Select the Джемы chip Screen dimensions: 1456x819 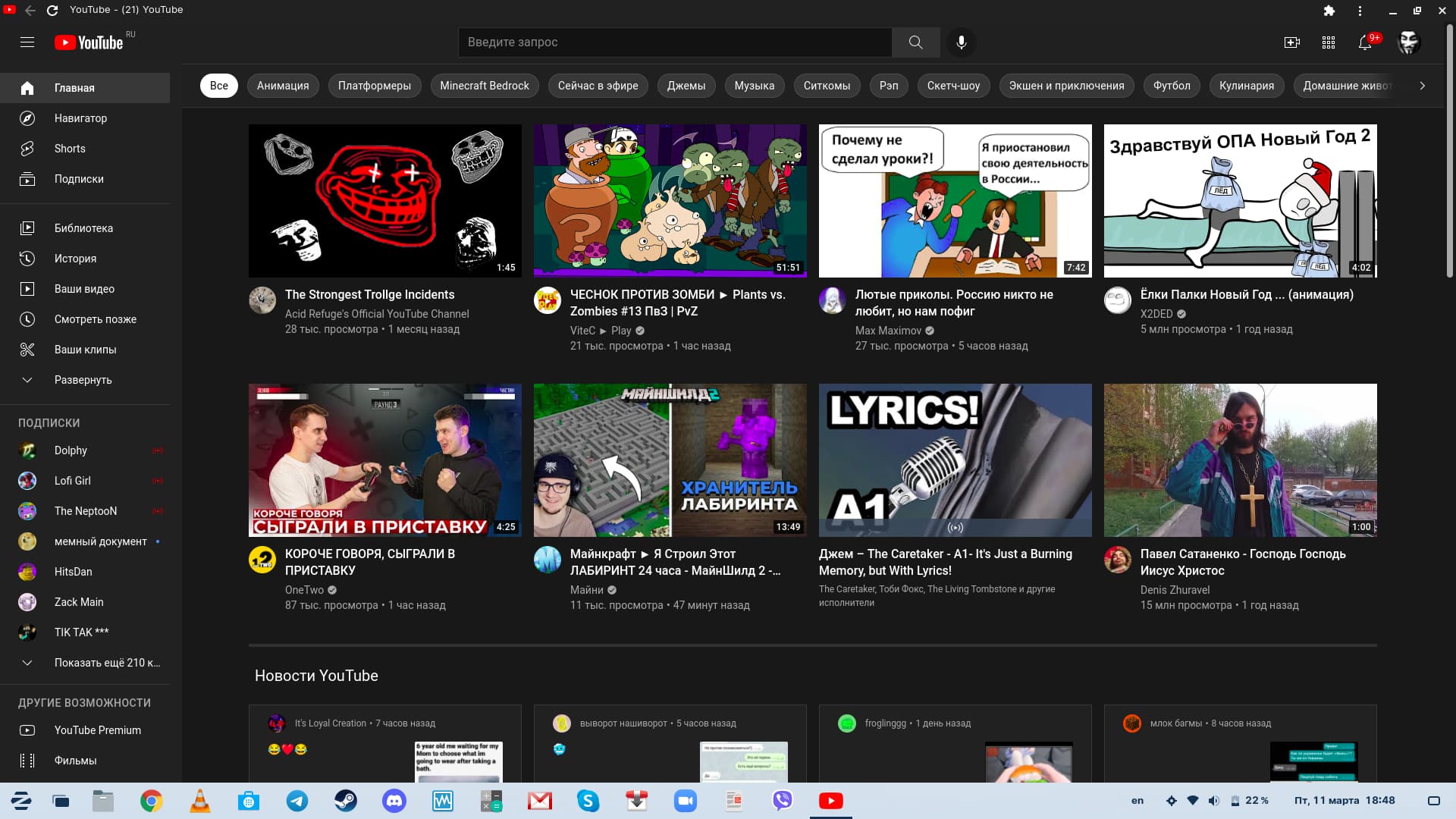click(x=686, y=86)
